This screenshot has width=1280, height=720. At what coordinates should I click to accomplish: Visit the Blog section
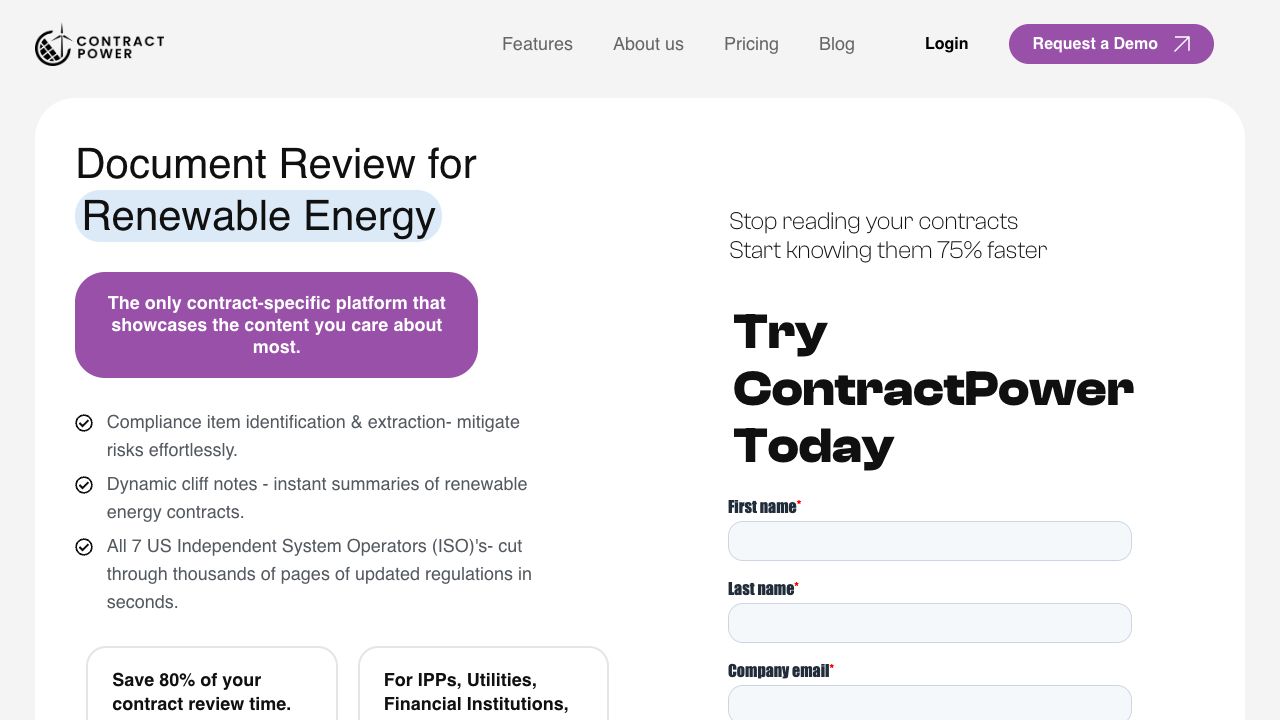[836, 44]
